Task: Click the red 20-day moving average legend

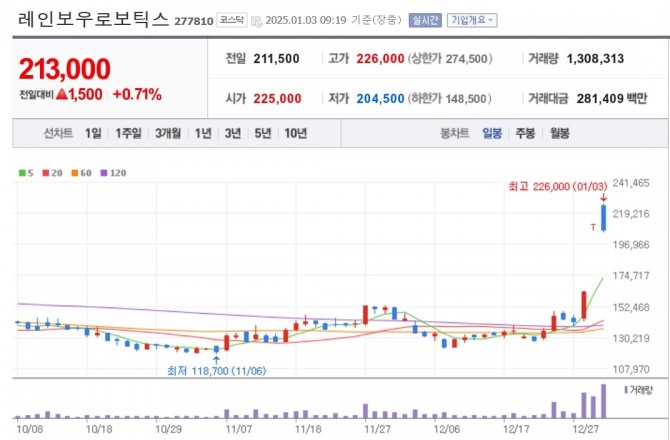Action: pyautogui.click(x=52, y=173)
